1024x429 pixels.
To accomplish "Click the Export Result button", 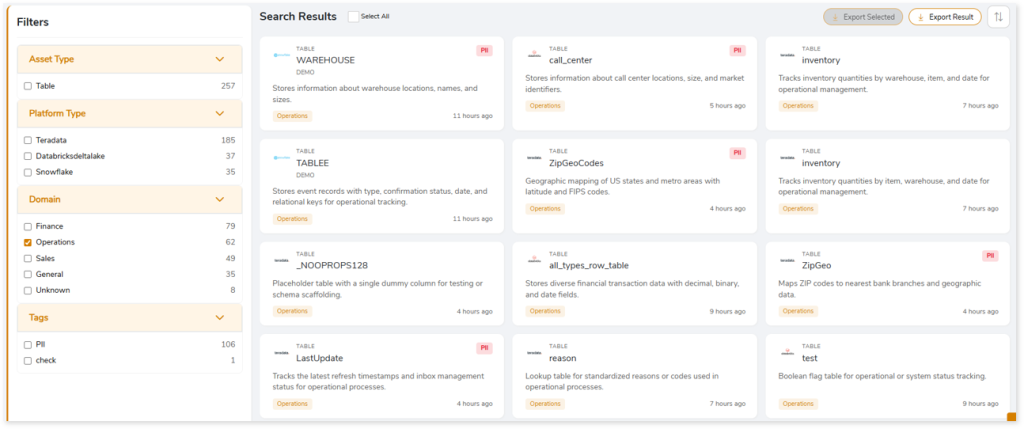I will pyautogui.click(x=944, y=17).
